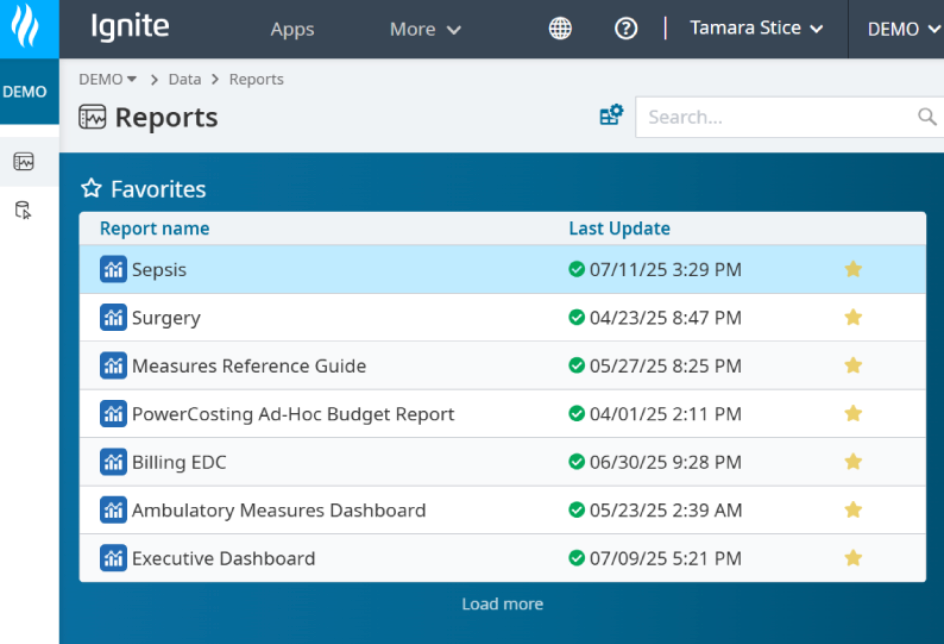Unfavorite the Sepsis report star

tap(853, 270)
